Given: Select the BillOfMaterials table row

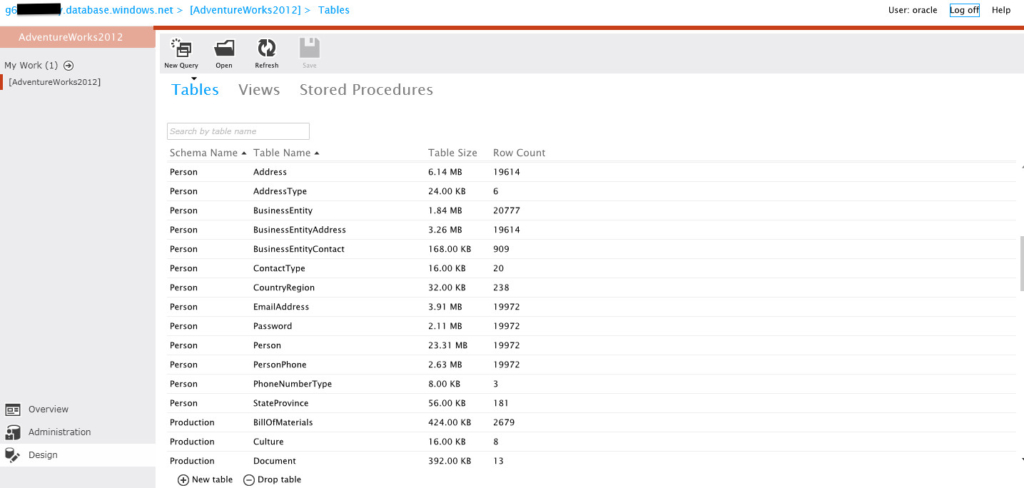Looking at the screenshot, I should [592, 423].
